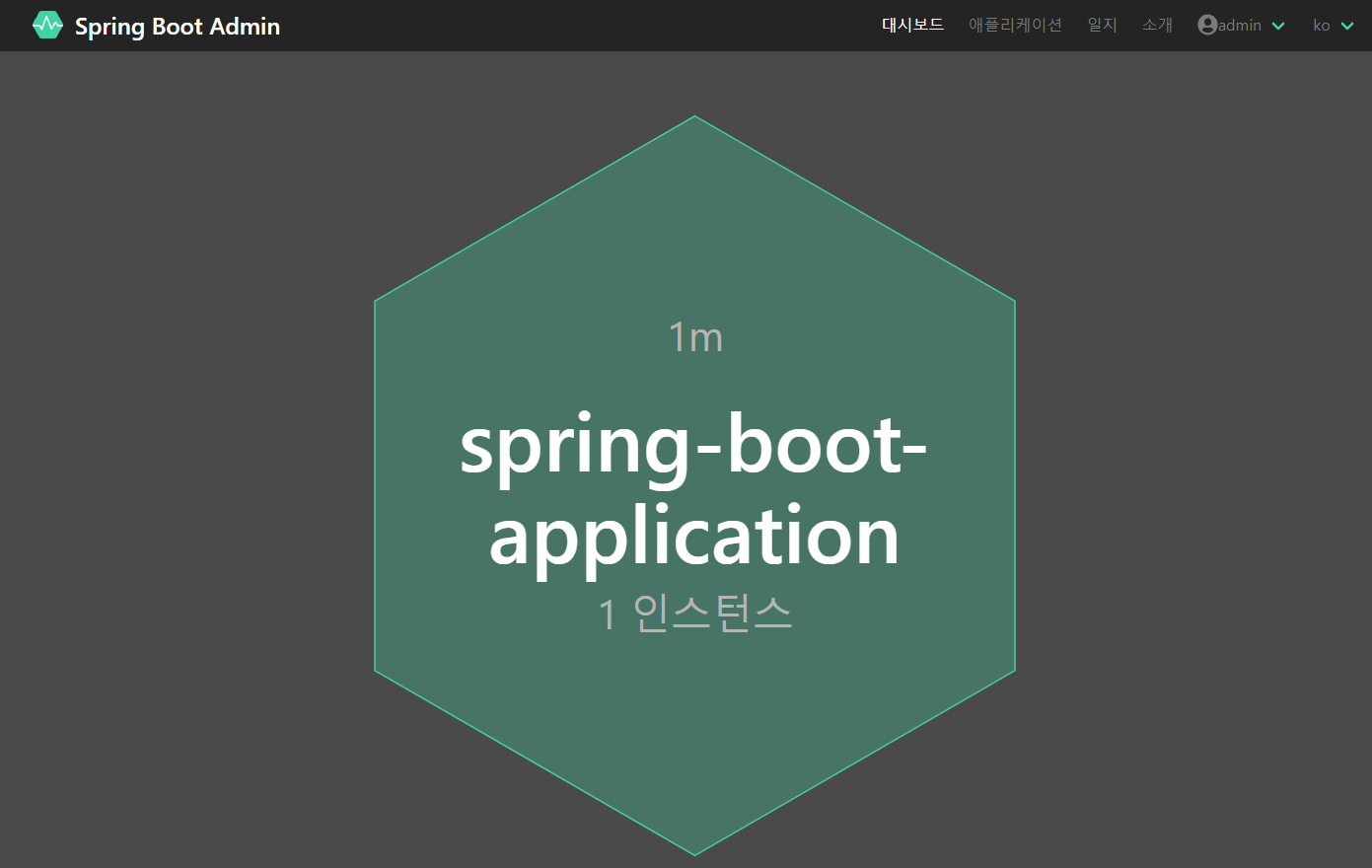Open the 소개 menu item
The height and width of the screenshot is (868, 1372).
click(x=1157, y=26)
